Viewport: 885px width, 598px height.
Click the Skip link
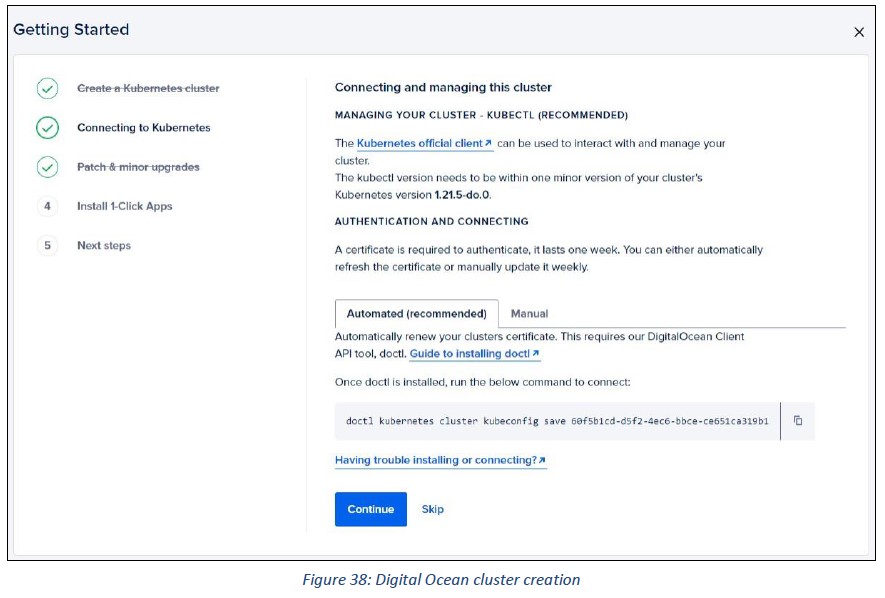pyautogui.click(x=432, y=509)
